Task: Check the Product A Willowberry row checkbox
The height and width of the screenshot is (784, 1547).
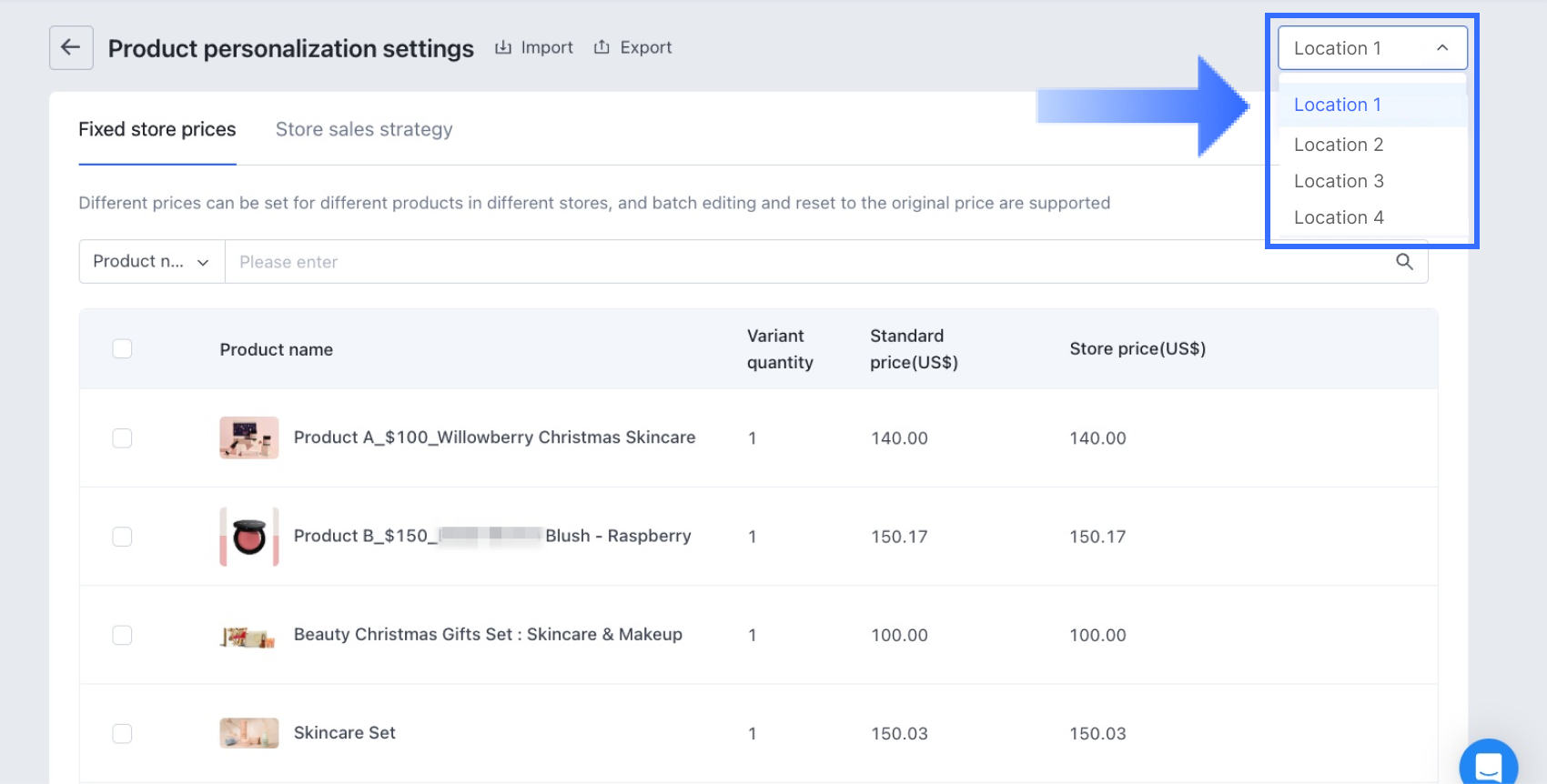Action: [x=122, y=438]
